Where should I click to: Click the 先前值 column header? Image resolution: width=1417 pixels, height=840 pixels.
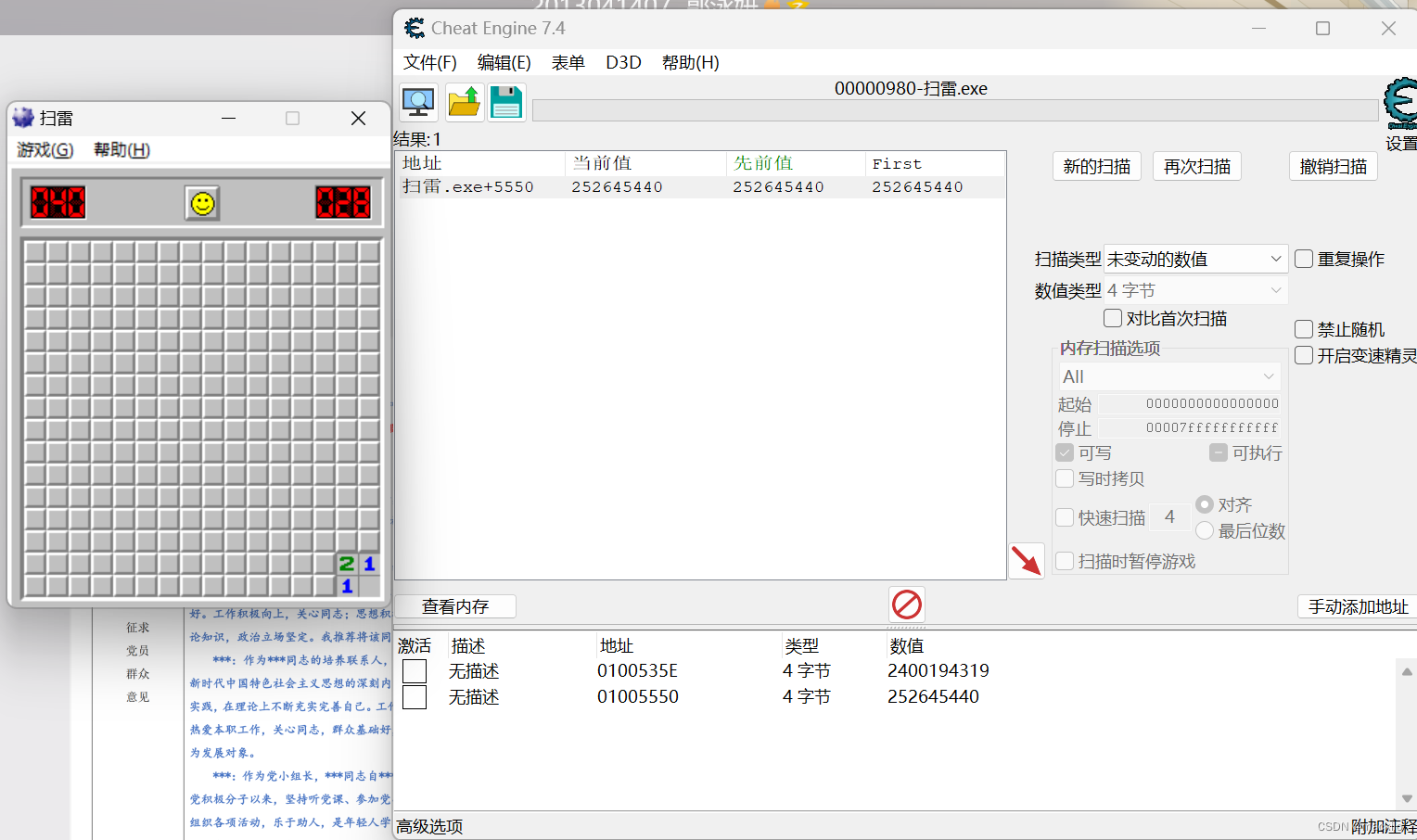(796, 163)
